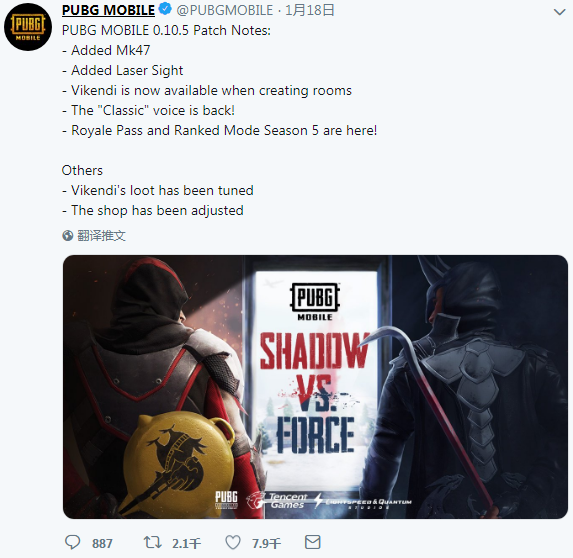573x558 pixels.
Task: Click the 2.1千 retweet count
Action: [186, 543]
